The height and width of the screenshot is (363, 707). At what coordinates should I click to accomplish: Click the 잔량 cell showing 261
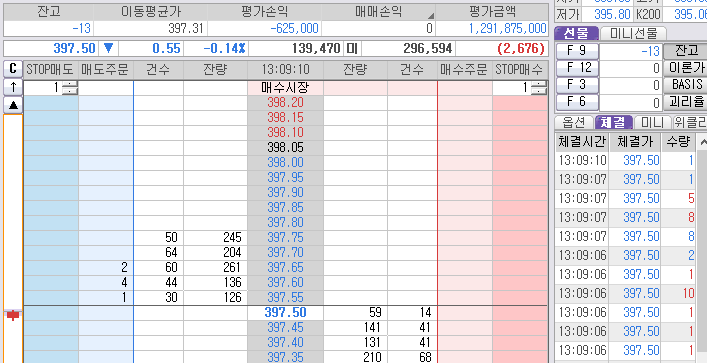215,267
